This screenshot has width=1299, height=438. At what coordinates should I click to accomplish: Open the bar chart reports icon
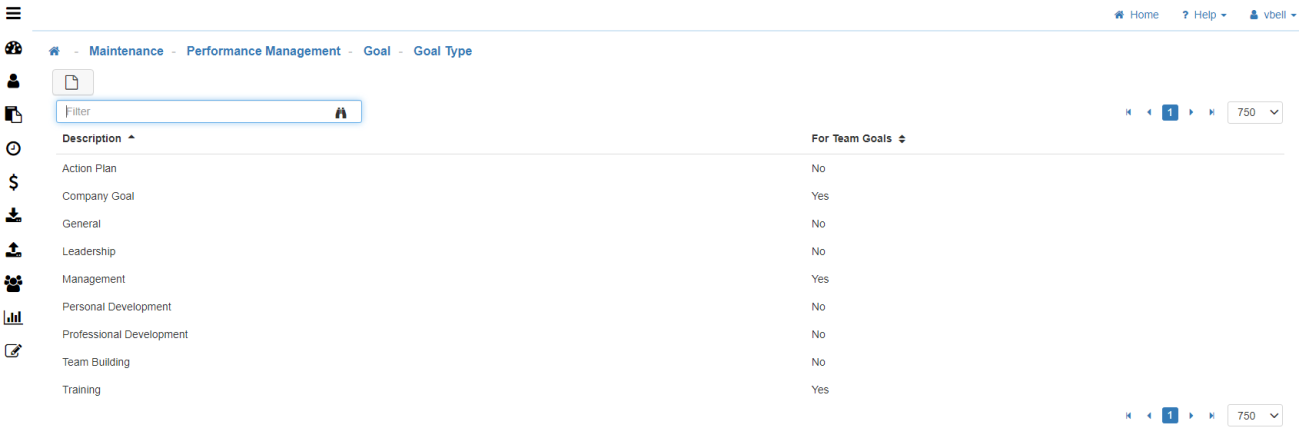(14, 317)
